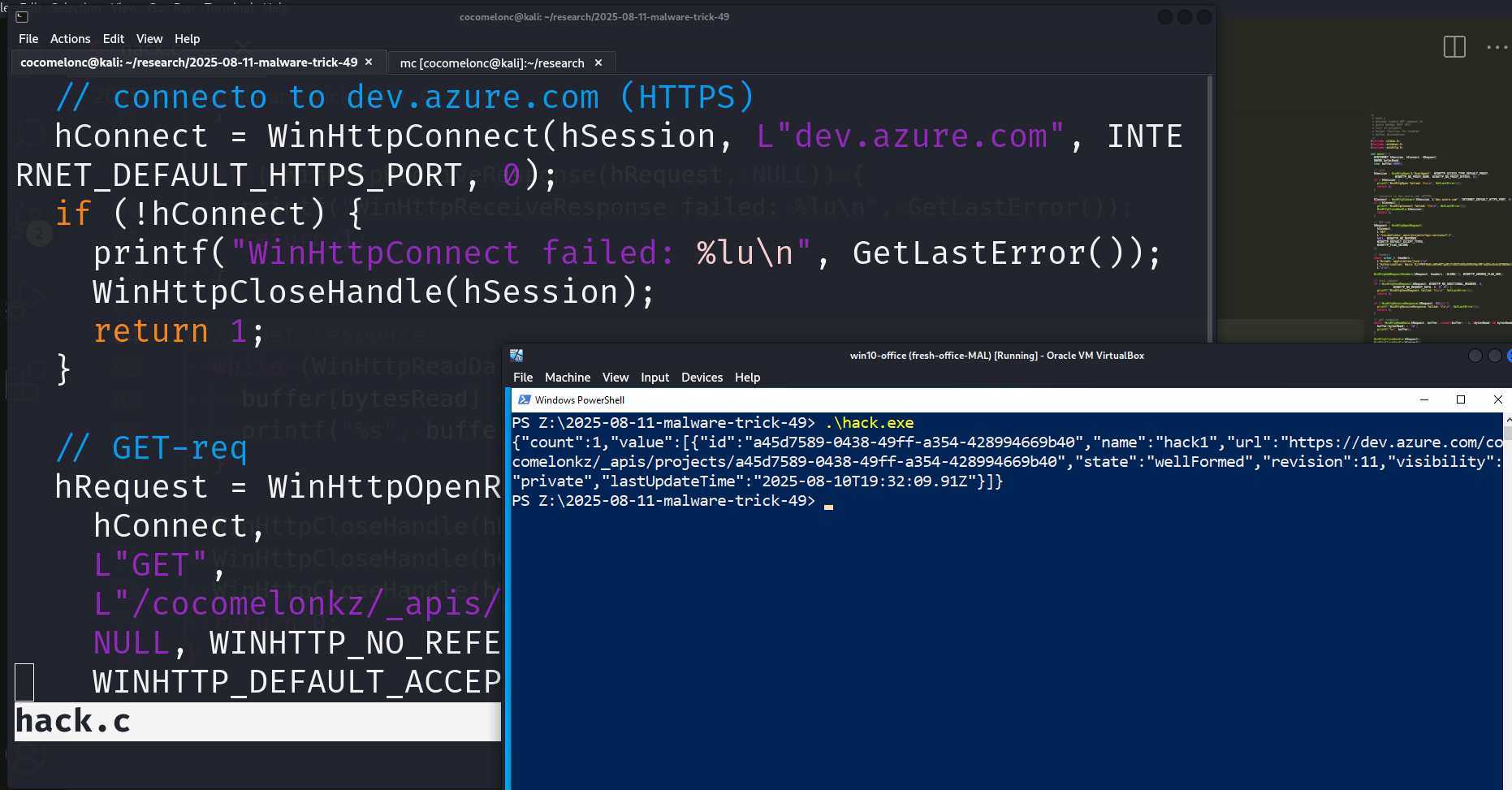Close the mc research terminal tab
1512x790 pixels.
pyautogui.click(x=598, y=63)
